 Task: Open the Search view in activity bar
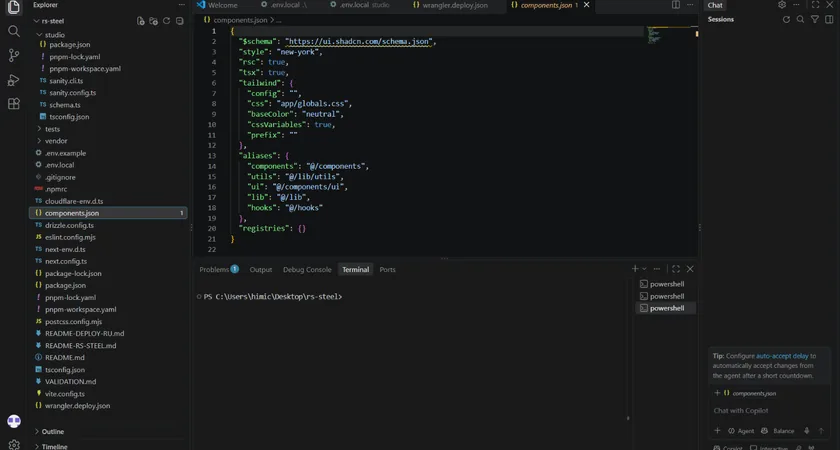click(x=14, y=31)
